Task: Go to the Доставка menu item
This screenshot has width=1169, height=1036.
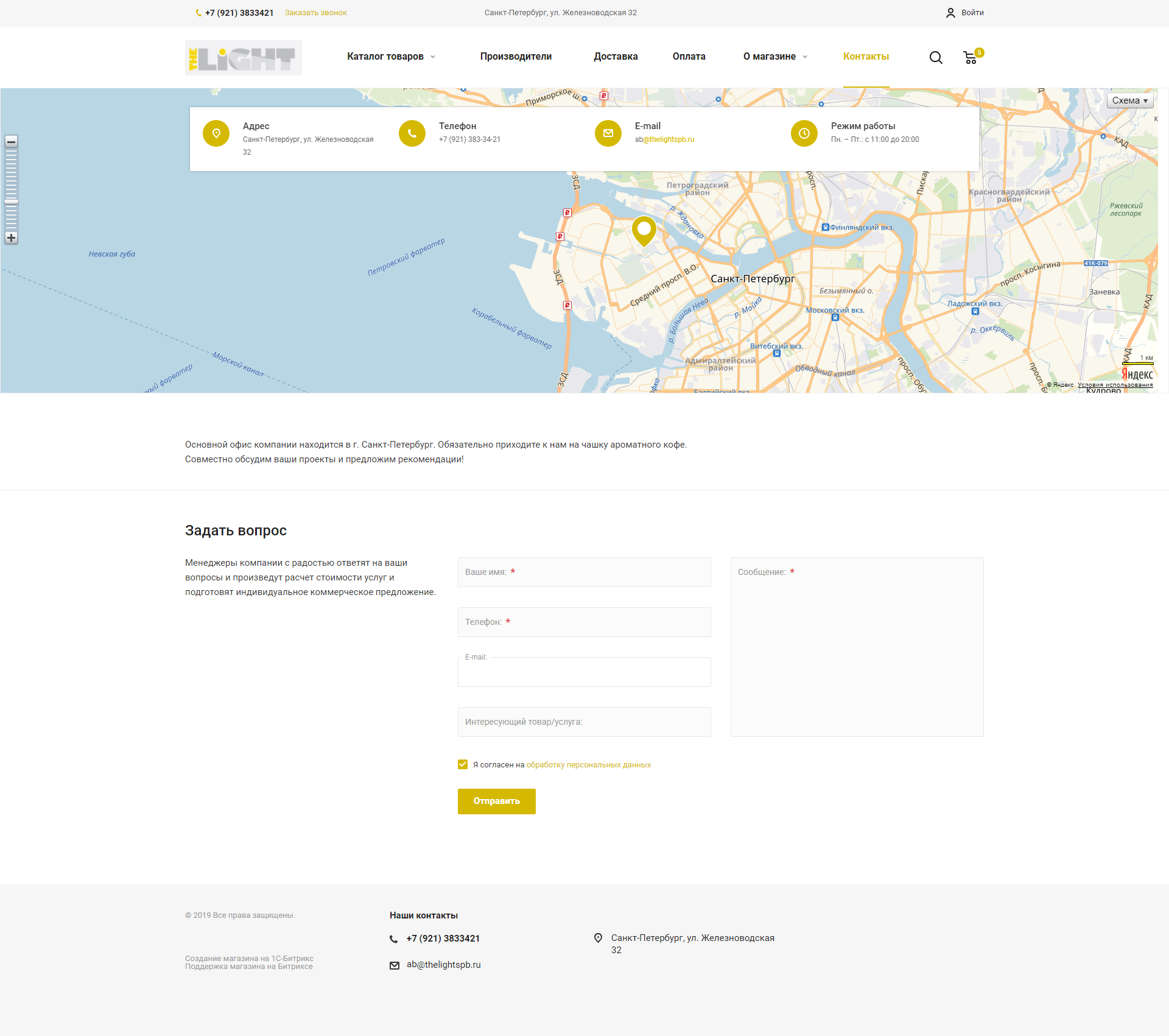Action: coord(616,57)
